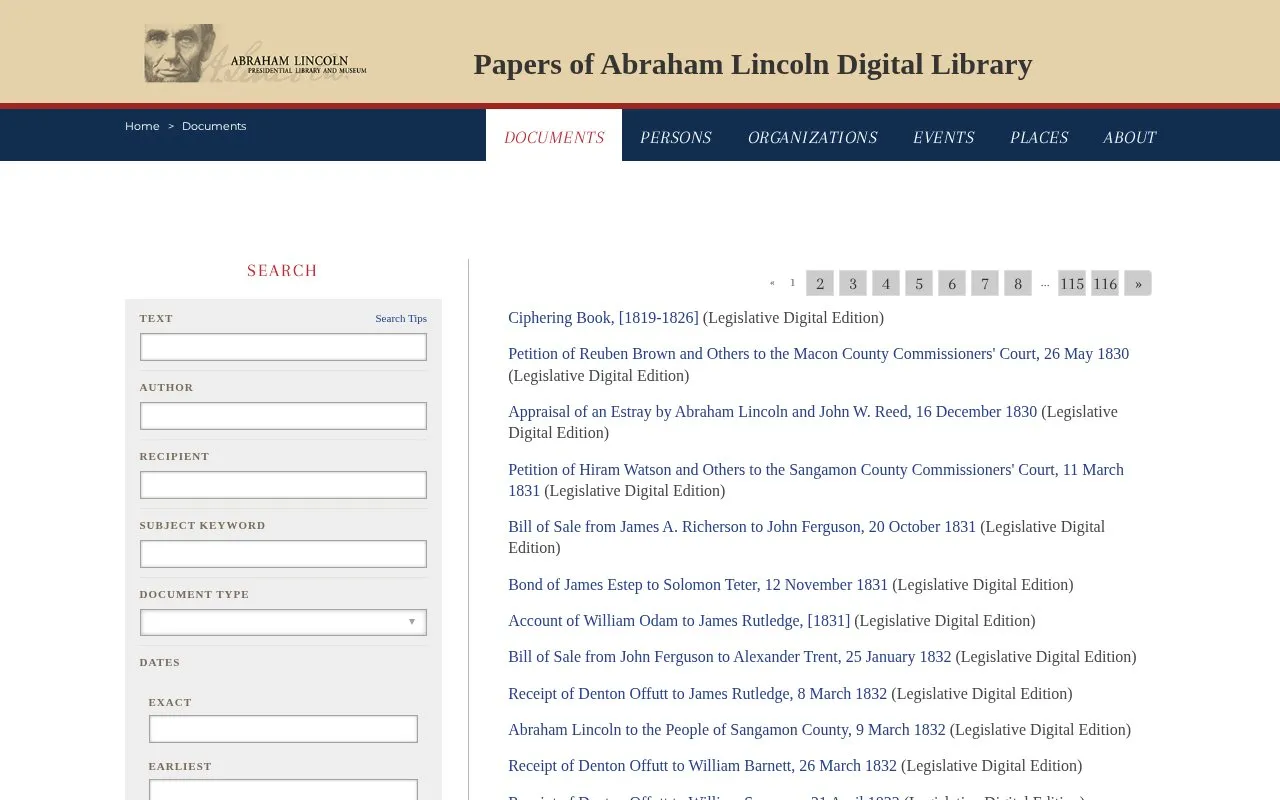1280x800 pixels.
Task: Go to results page 7
Action: tap(985, 283)
